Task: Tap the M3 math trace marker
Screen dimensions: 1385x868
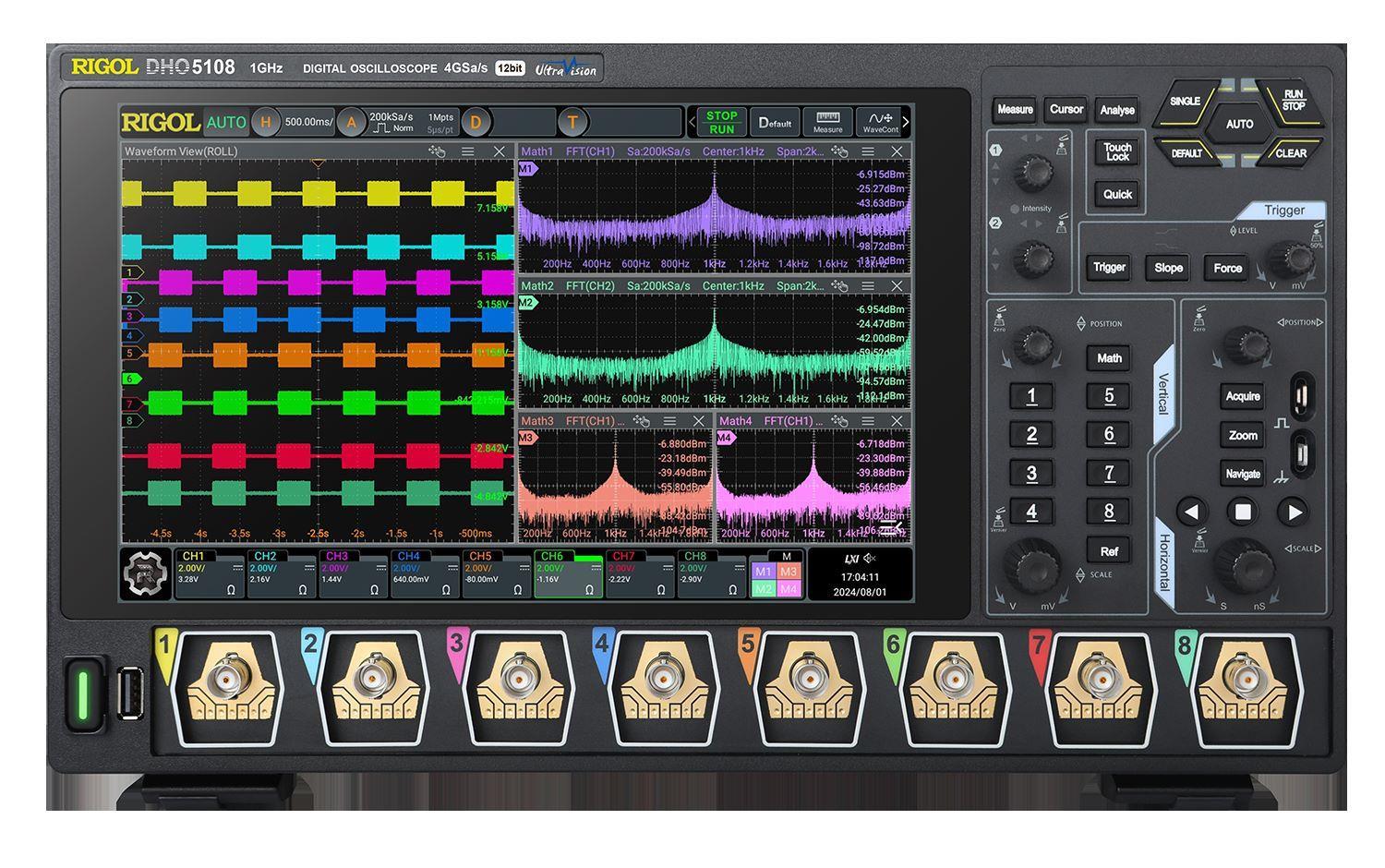Action: click(x=528, y=438)
